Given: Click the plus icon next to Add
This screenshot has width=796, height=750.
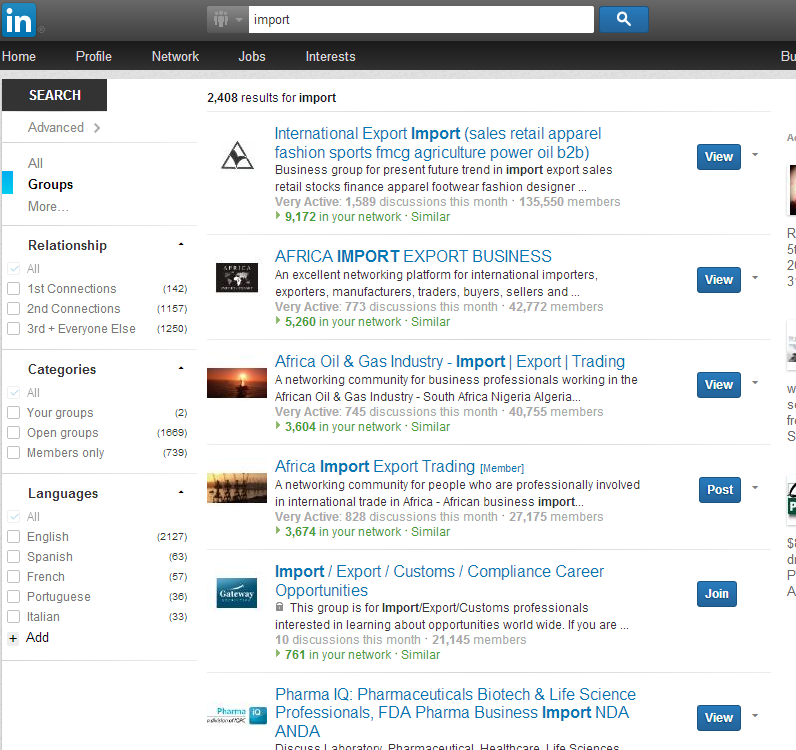Looking at the screenshot, I should click(13, 638).
